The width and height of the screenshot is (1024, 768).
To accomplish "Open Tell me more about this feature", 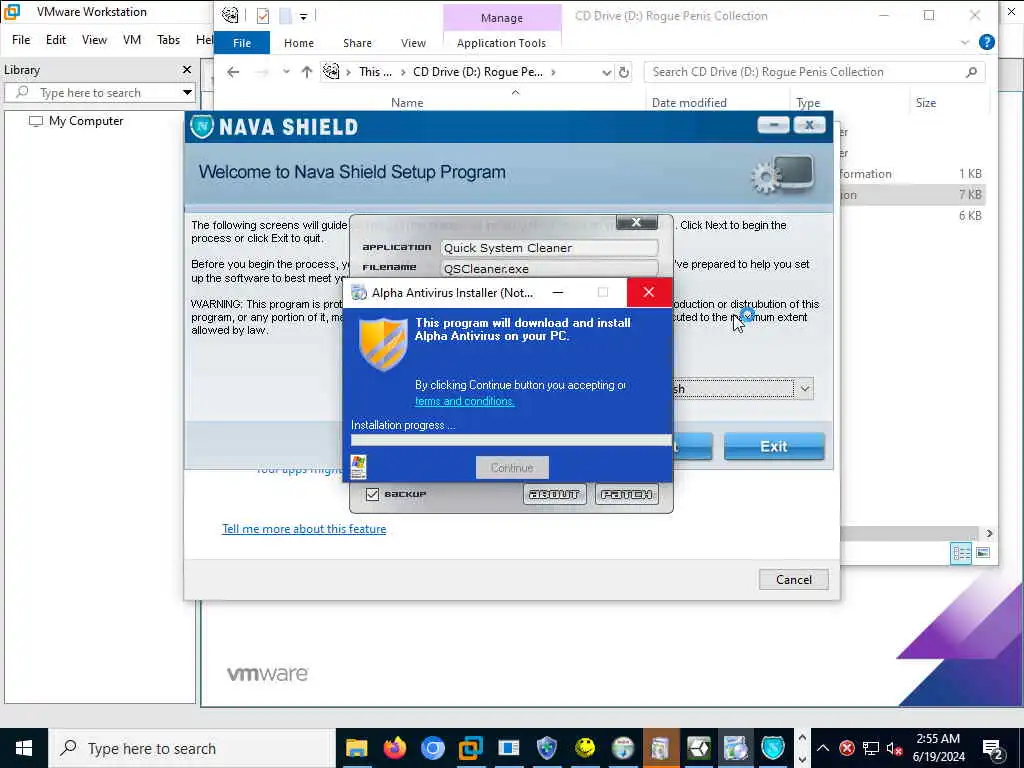I will pyautogui.click(x=304, y=529).
